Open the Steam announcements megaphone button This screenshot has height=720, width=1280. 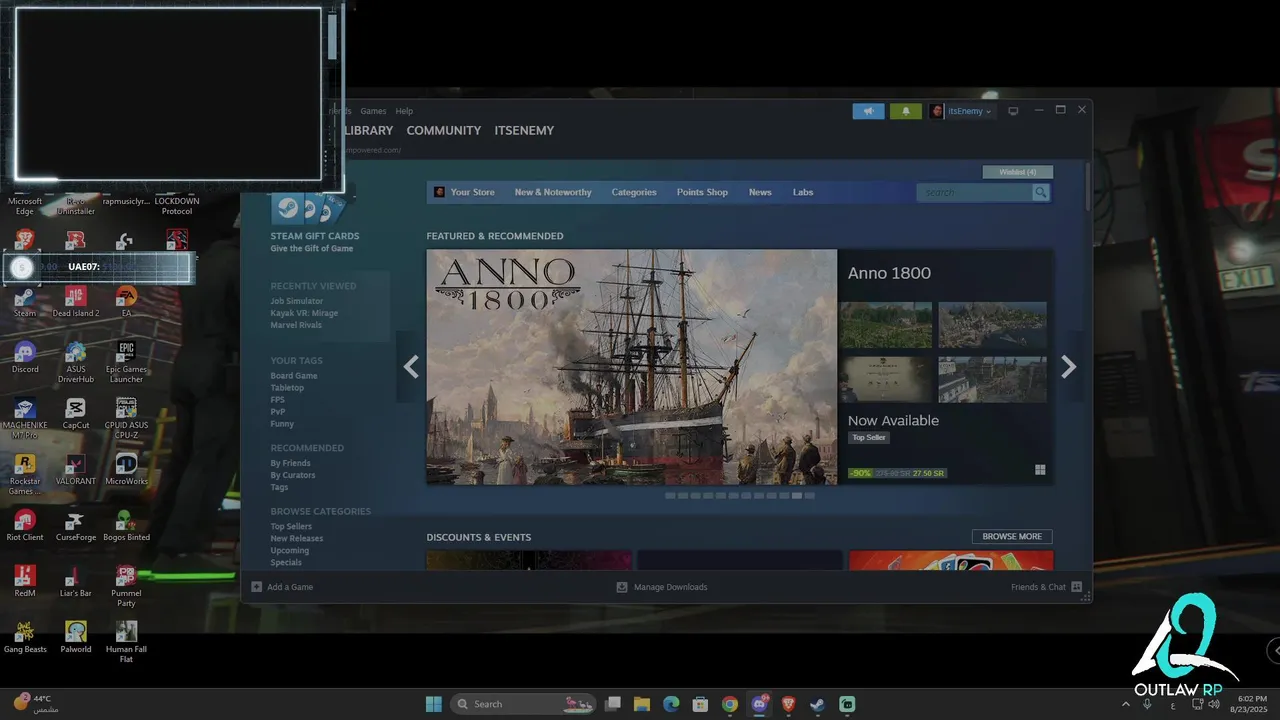pos(868,111)
